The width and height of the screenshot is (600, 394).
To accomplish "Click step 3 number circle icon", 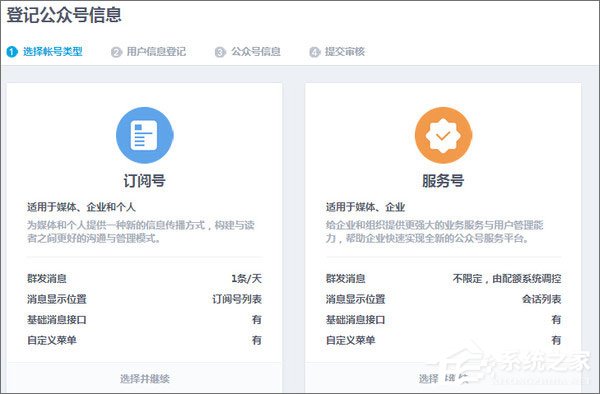I will 220,52.
